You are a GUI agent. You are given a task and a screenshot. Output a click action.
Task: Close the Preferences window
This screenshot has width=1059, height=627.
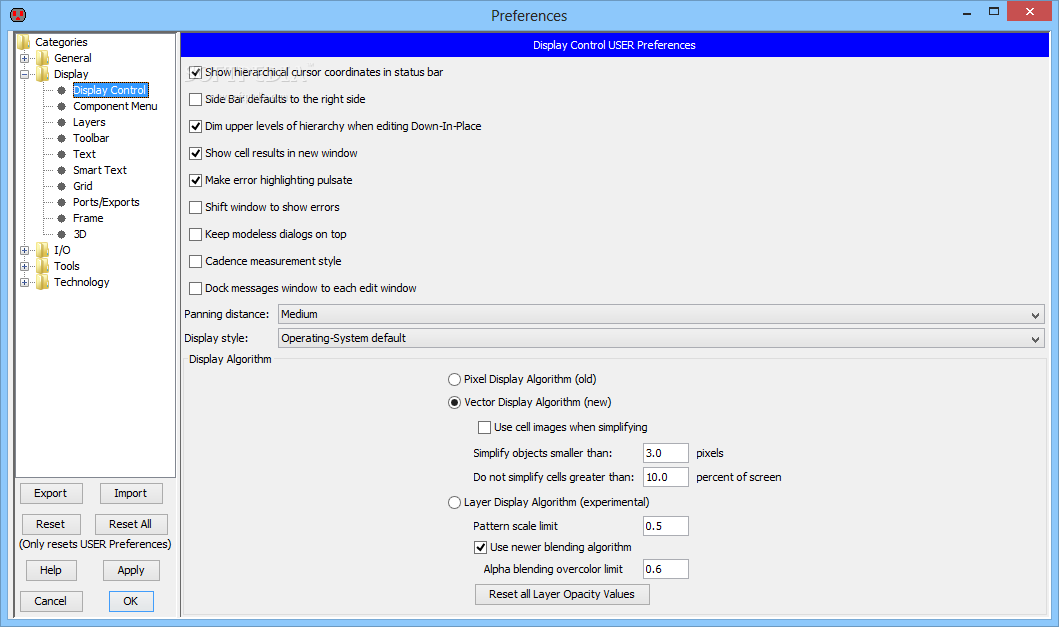coord(1029,11)
